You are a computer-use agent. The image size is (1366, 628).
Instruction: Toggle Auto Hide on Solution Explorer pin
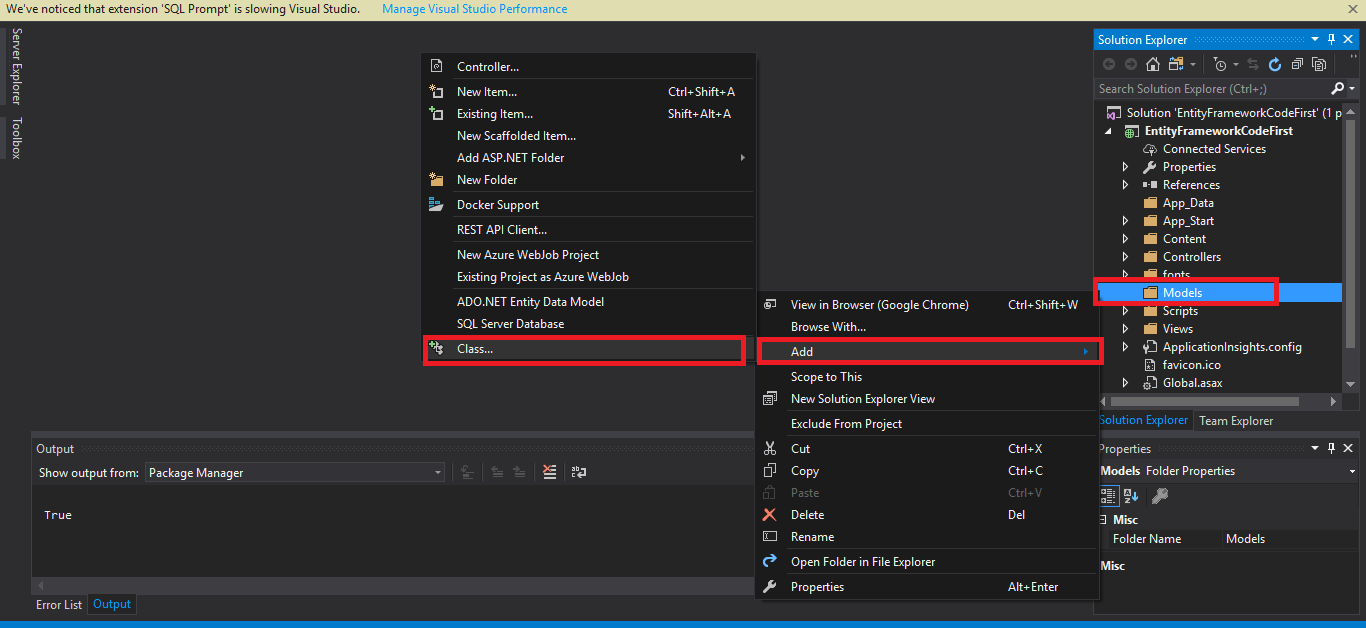(x=1330, y=39)
